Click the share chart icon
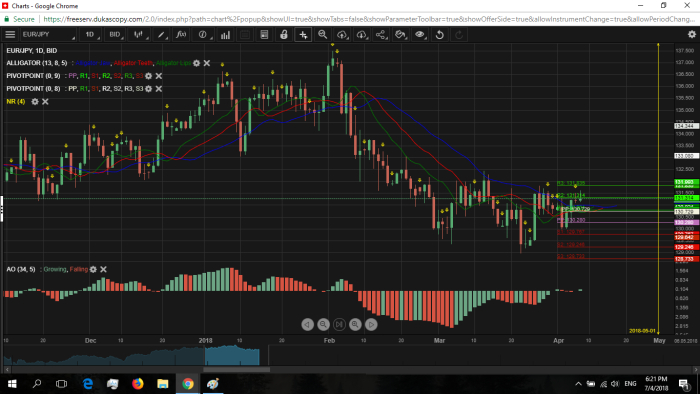Screen dimensions: 700x394 tap(380, 34)
